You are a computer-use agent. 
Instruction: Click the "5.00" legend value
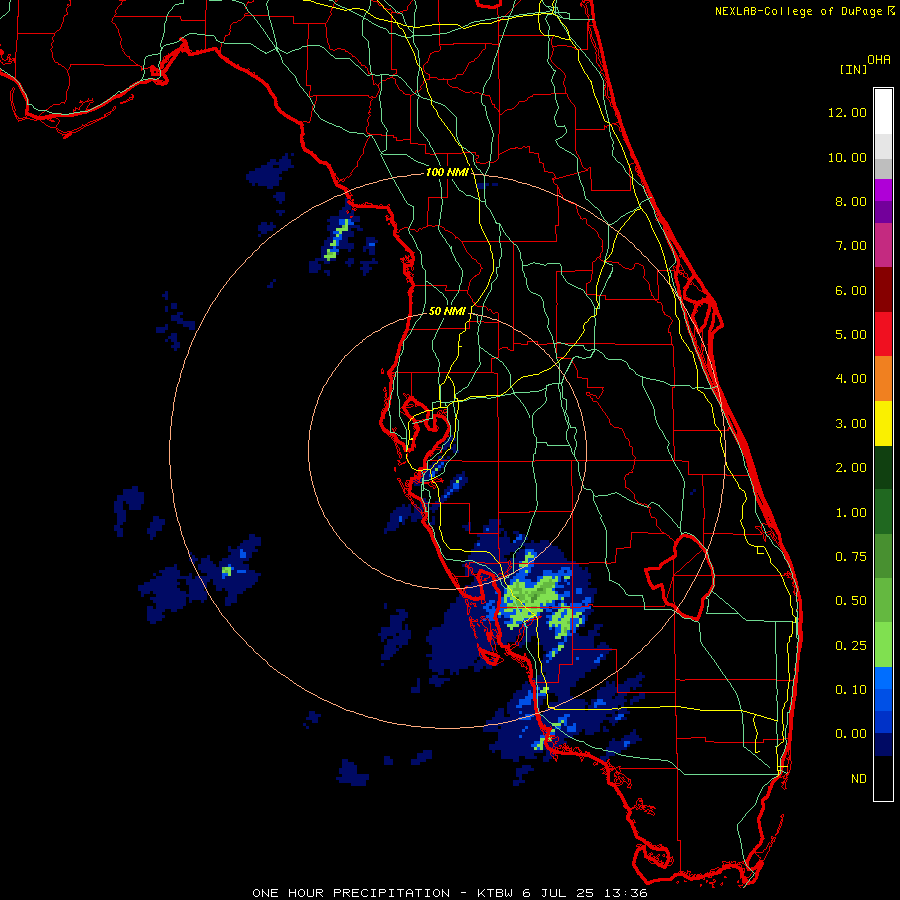click(851, 335)
